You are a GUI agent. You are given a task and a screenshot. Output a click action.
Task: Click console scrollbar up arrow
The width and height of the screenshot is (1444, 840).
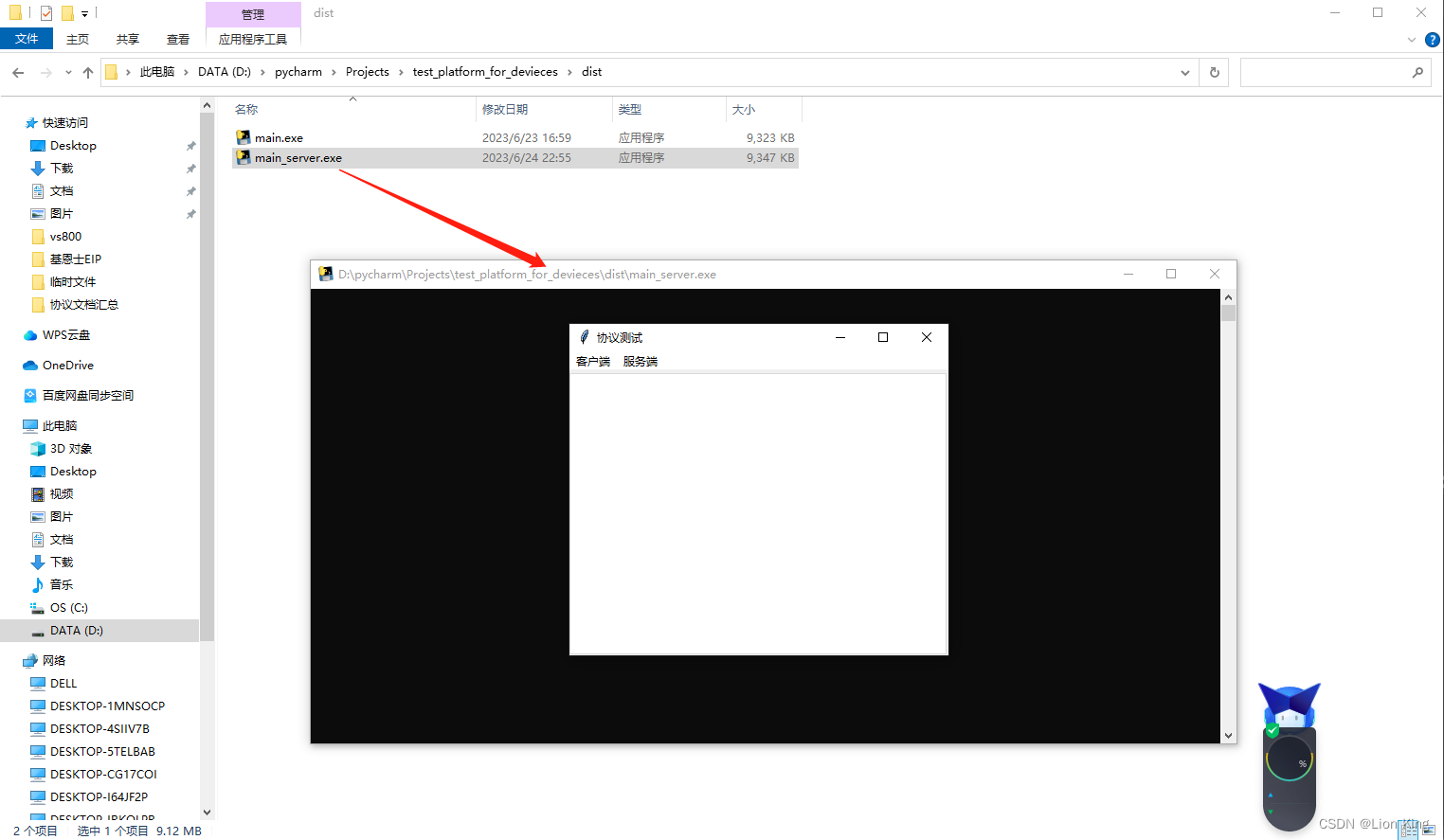tap(1228, 297)
